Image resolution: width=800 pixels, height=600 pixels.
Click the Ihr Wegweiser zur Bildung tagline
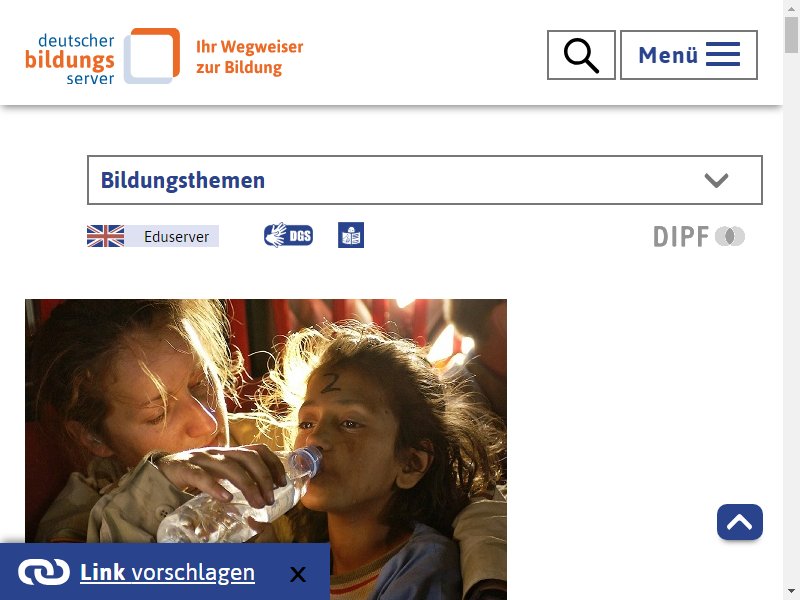click(249, 57)
